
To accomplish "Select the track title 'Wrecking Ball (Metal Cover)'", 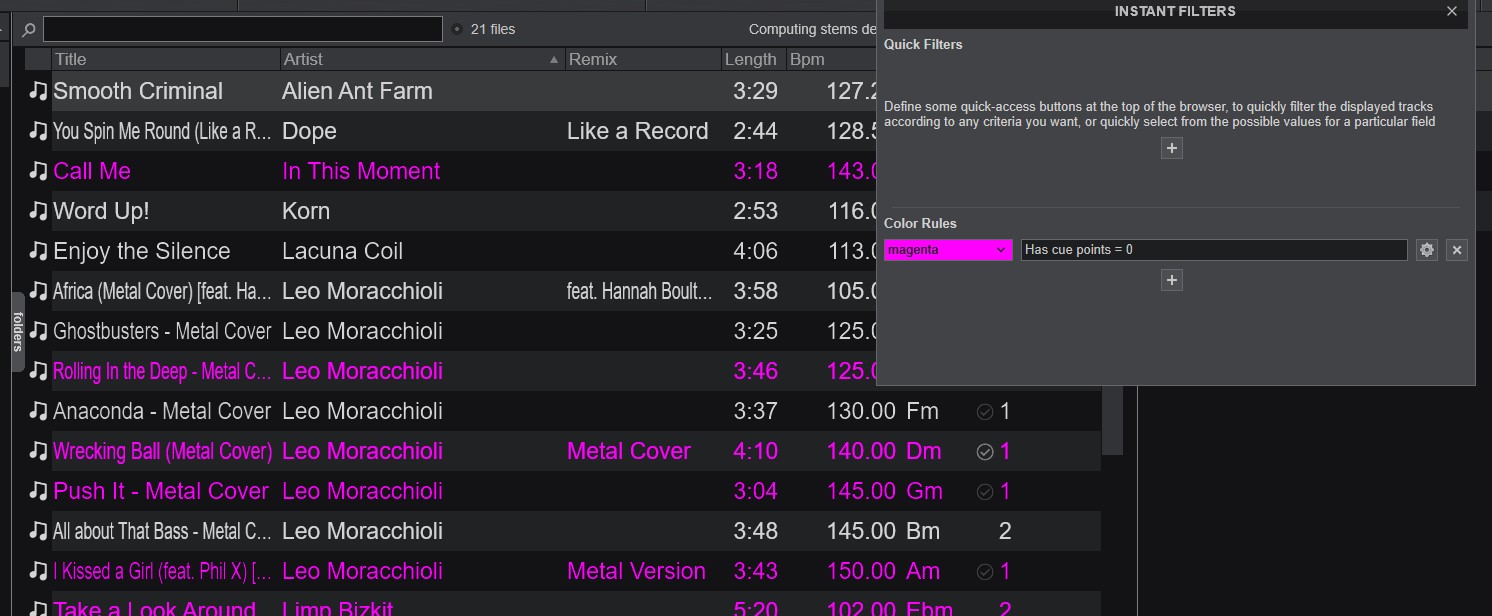I will 162,451.
